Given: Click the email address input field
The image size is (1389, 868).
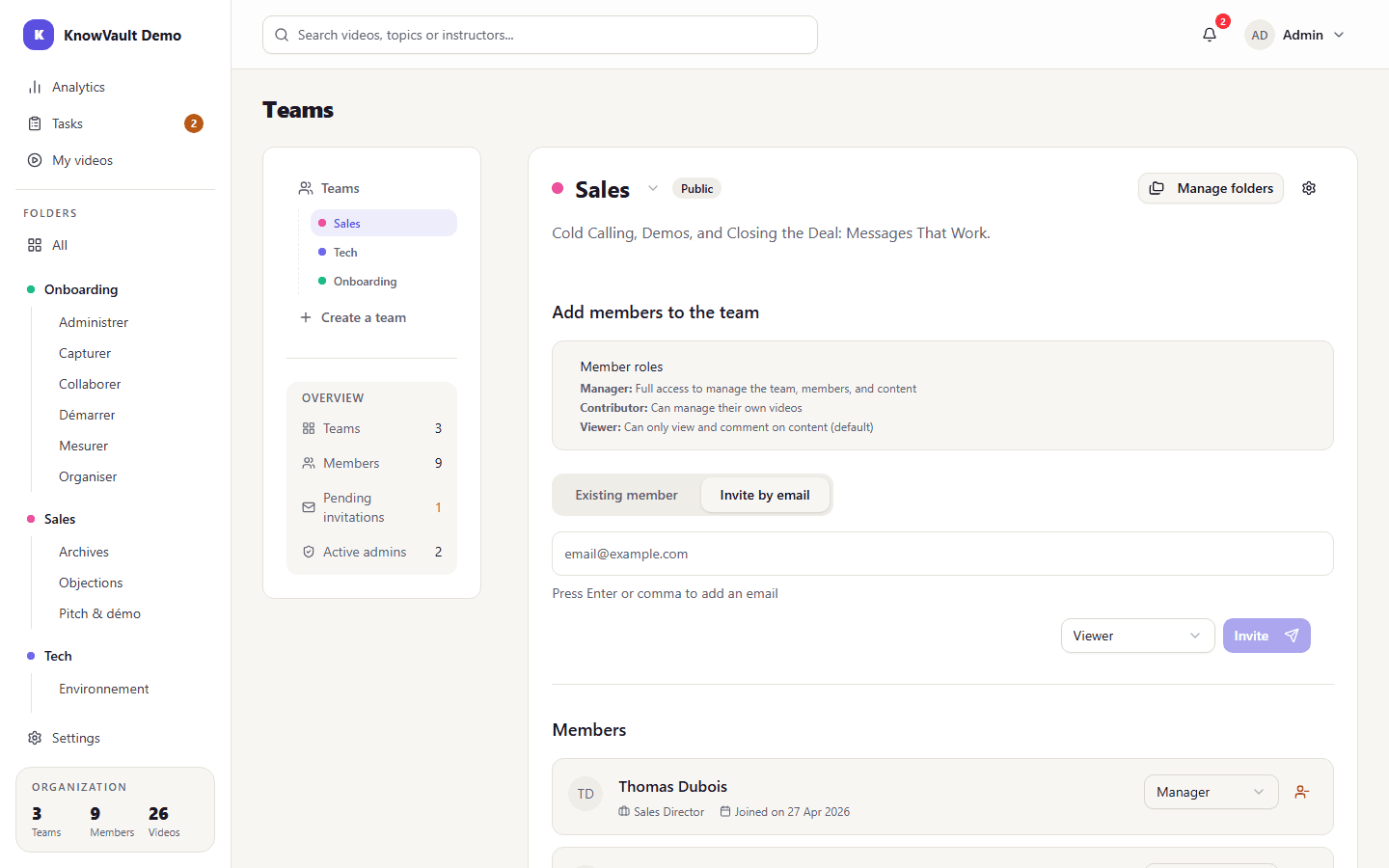Looking at the screenshot, I should [x=942, y=554].
